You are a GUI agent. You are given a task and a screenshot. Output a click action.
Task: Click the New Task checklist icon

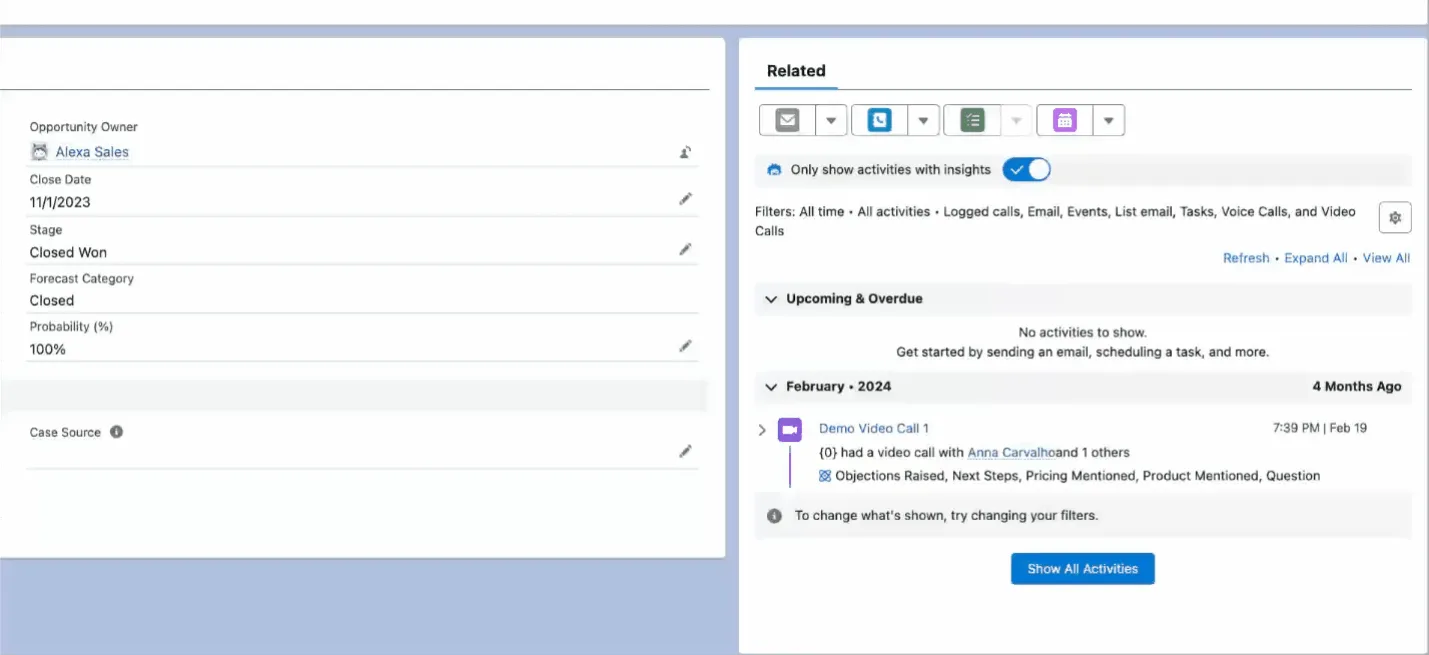point(973,120)
